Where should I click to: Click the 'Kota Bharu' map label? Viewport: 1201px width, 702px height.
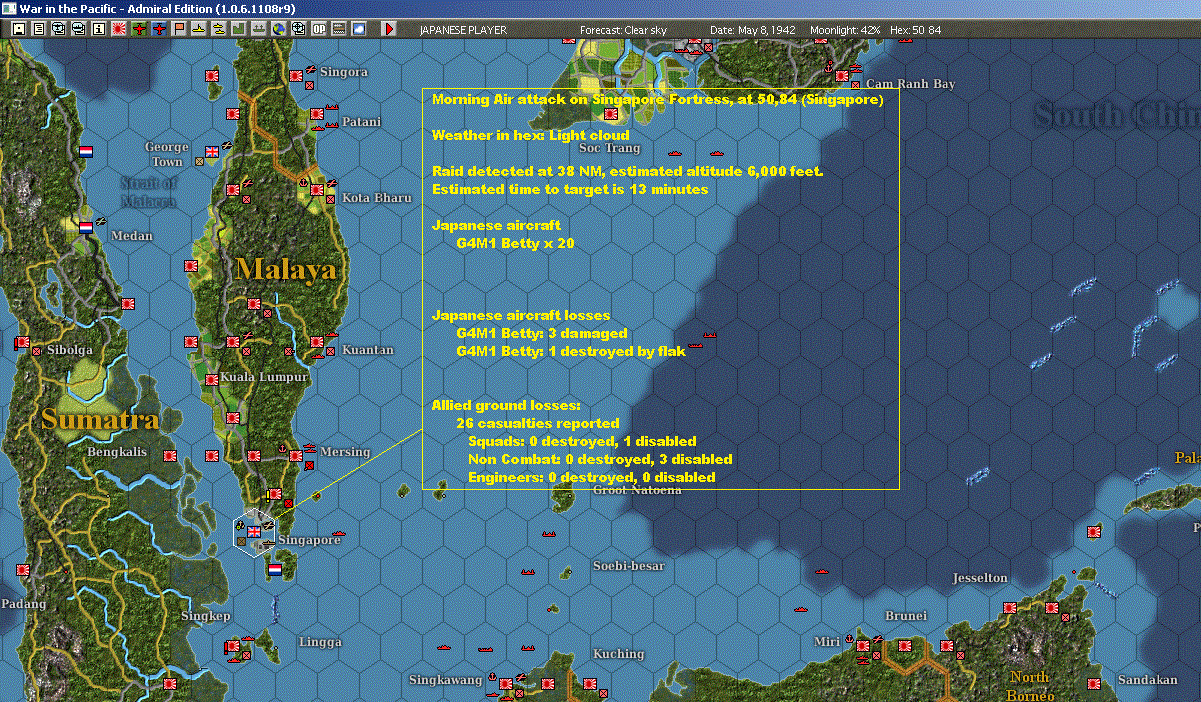click(377, 198)
